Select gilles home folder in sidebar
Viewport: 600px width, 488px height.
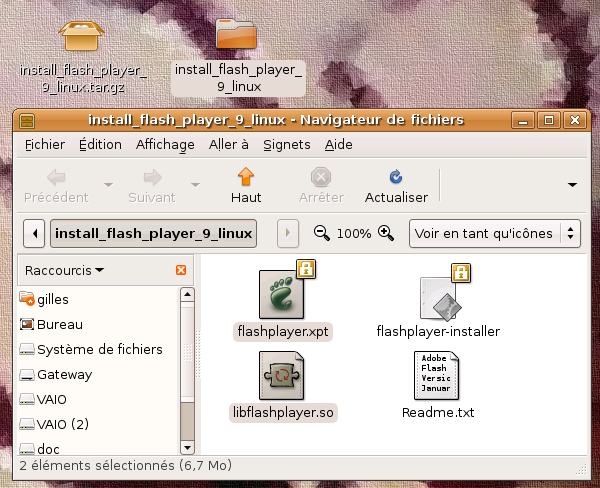(44, 299)
